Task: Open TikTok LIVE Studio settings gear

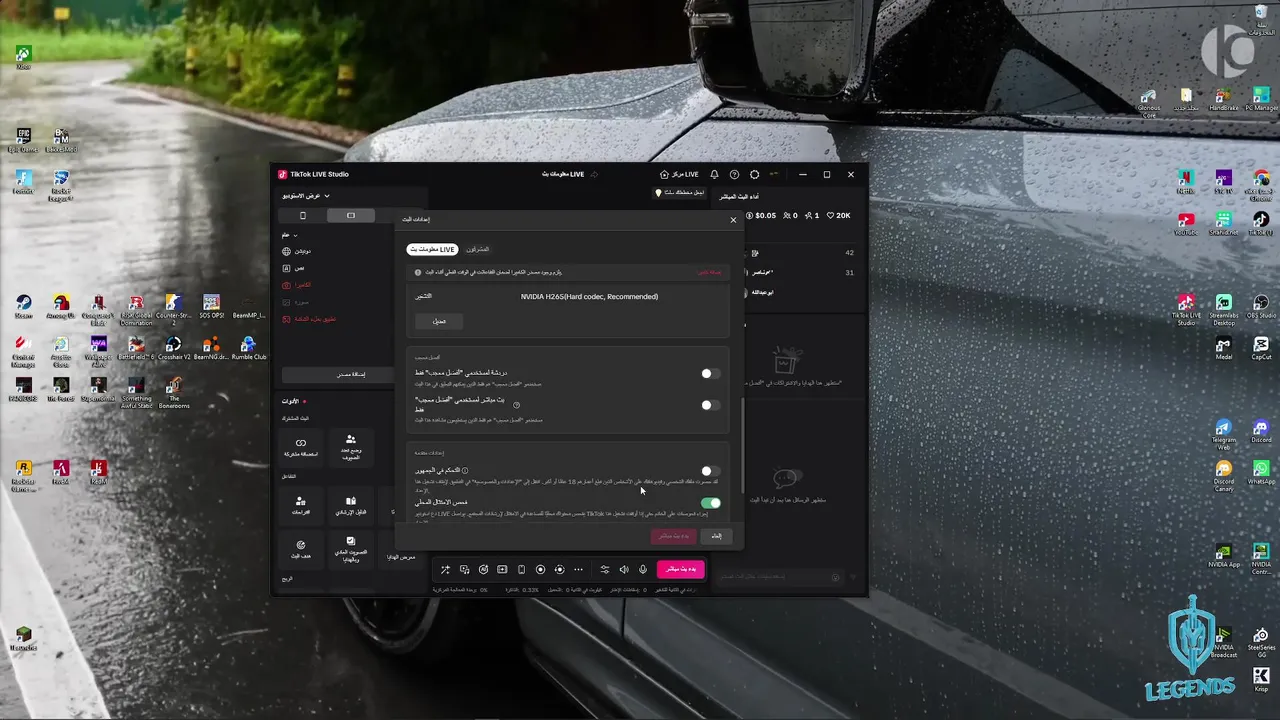Action: click(754, 174)
